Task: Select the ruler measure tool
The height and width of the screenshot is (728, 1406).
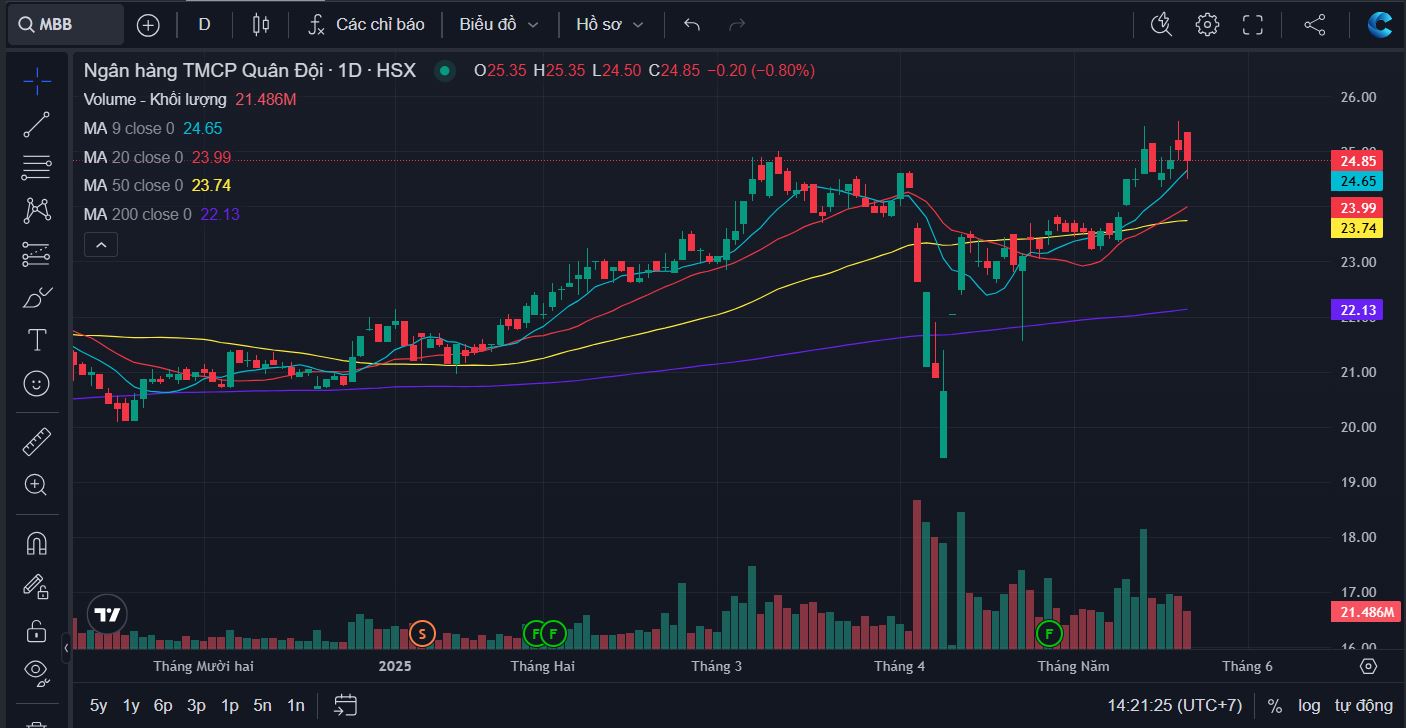Action: click(x=37, y=441)
